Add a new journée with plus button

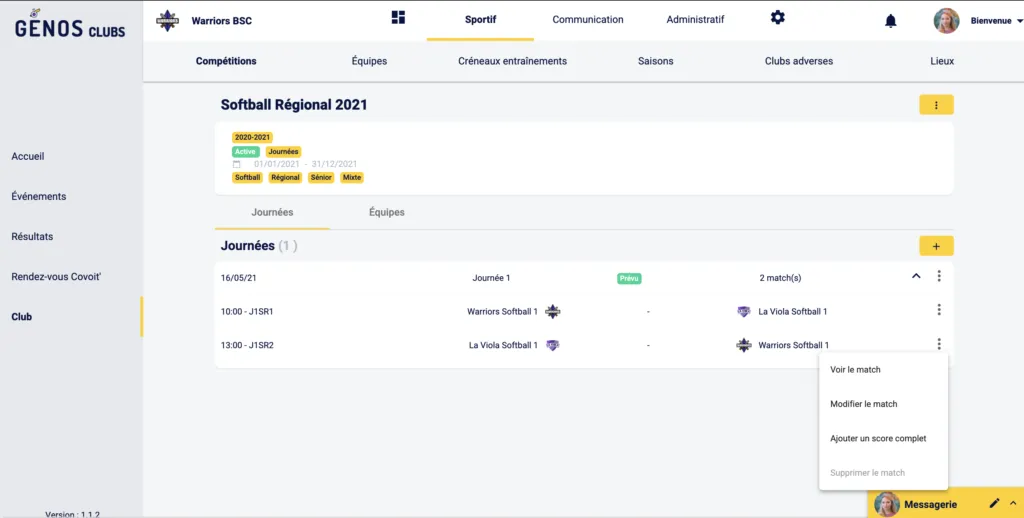pos(936,246)
